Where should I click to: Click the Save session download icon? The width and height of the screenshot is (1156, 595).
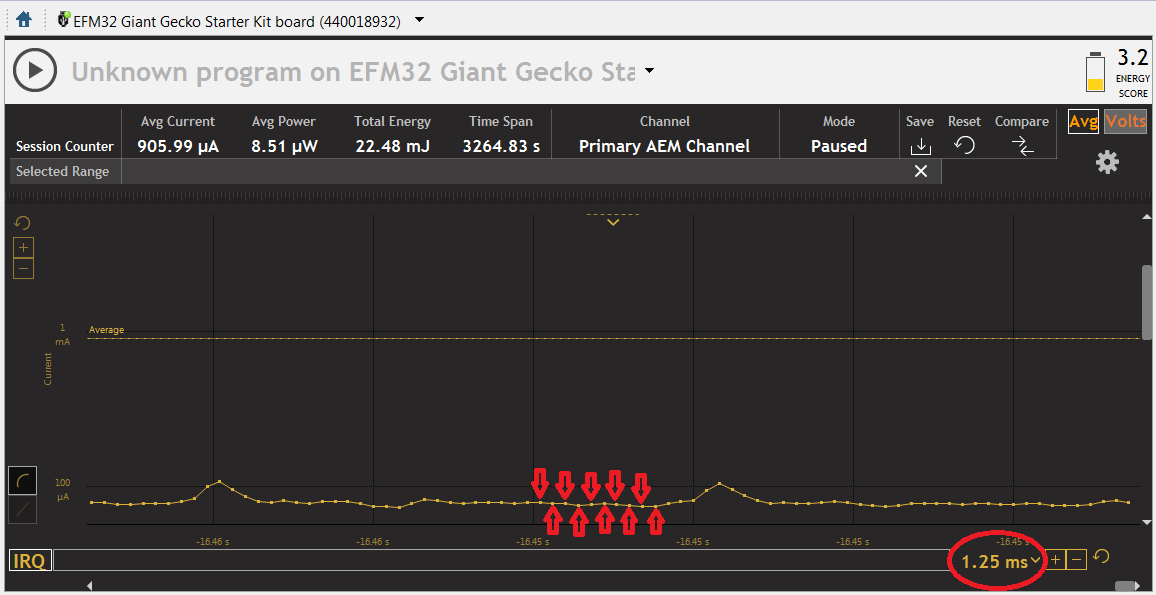point(919,146)
